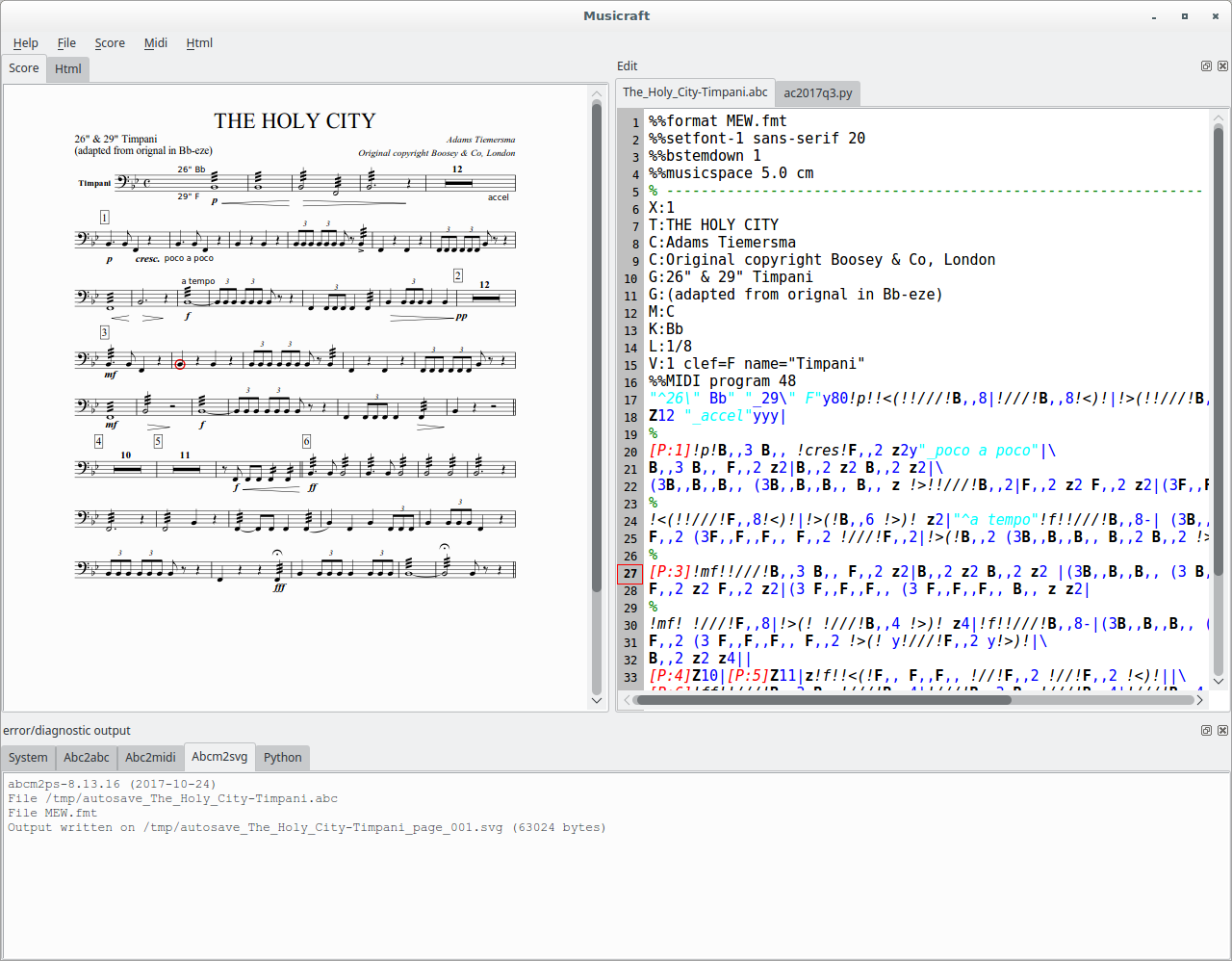Viewport: 1232px width, 961px height.
Task: Click the '[P:1]' marker in the editor
Action: coord(670,451)
